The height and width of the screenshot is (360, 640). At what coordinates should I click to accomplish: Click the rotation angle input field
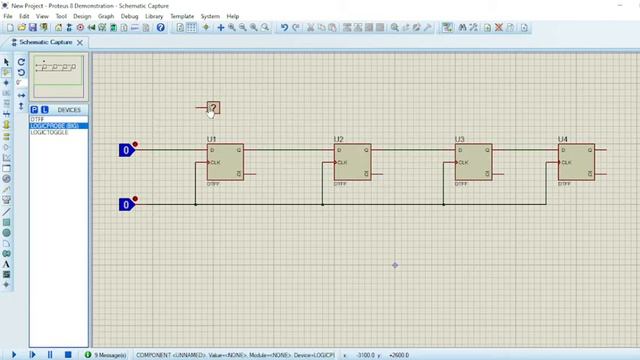coord(21,83)
